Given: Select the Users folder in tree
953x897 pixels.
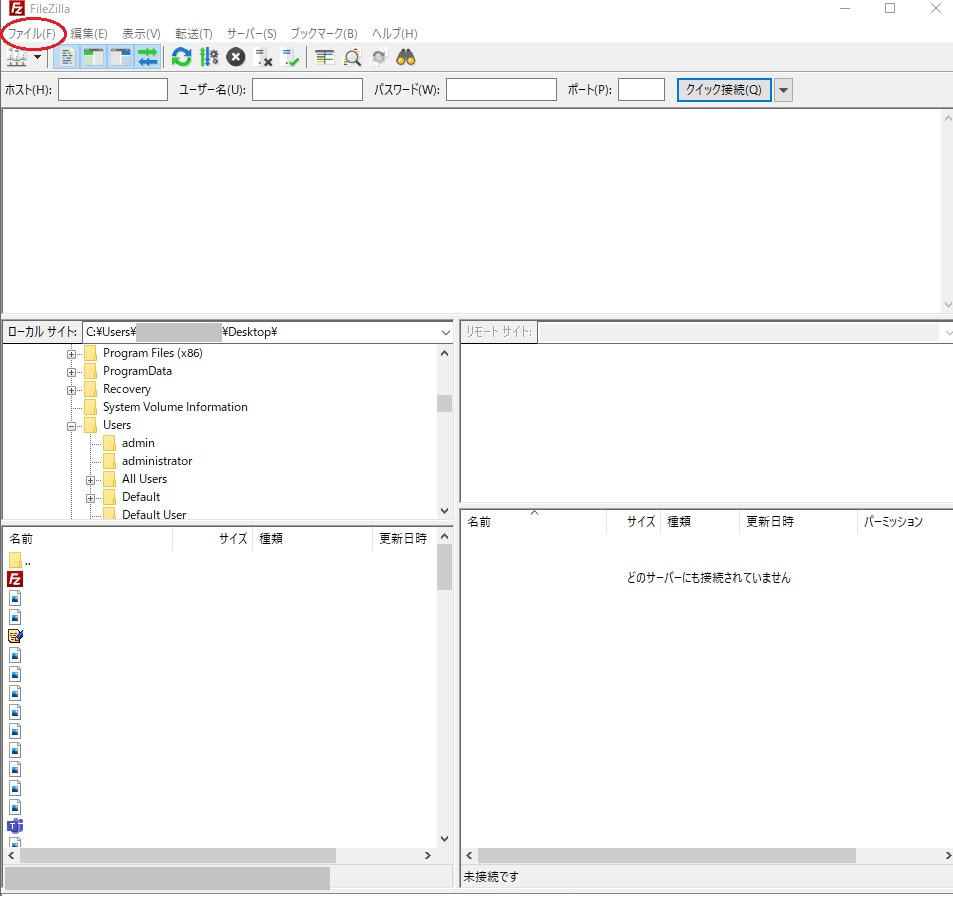Looking at the screenshot, I should (x=117, y=425).
